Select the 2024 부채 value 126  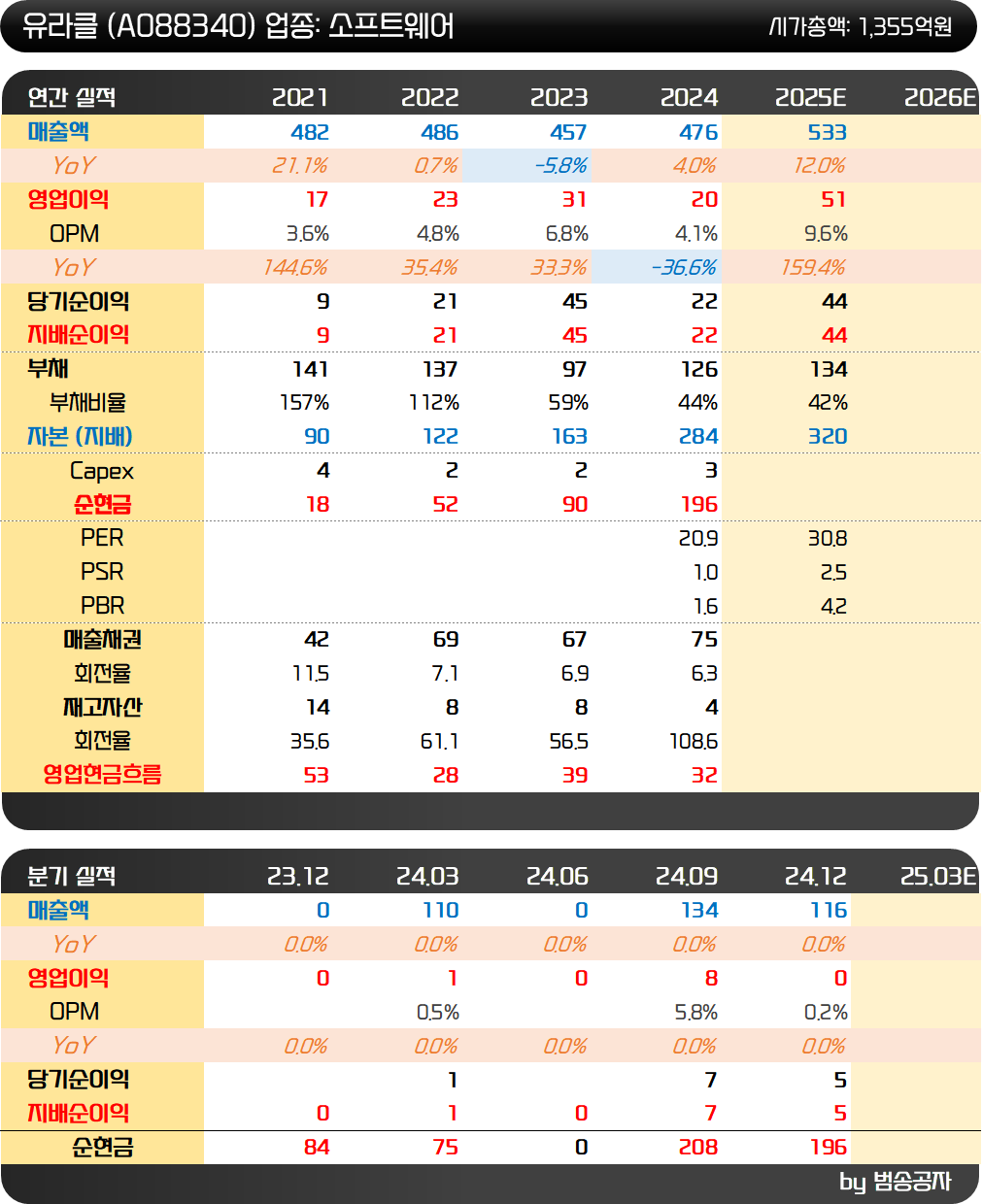point(698,370)
